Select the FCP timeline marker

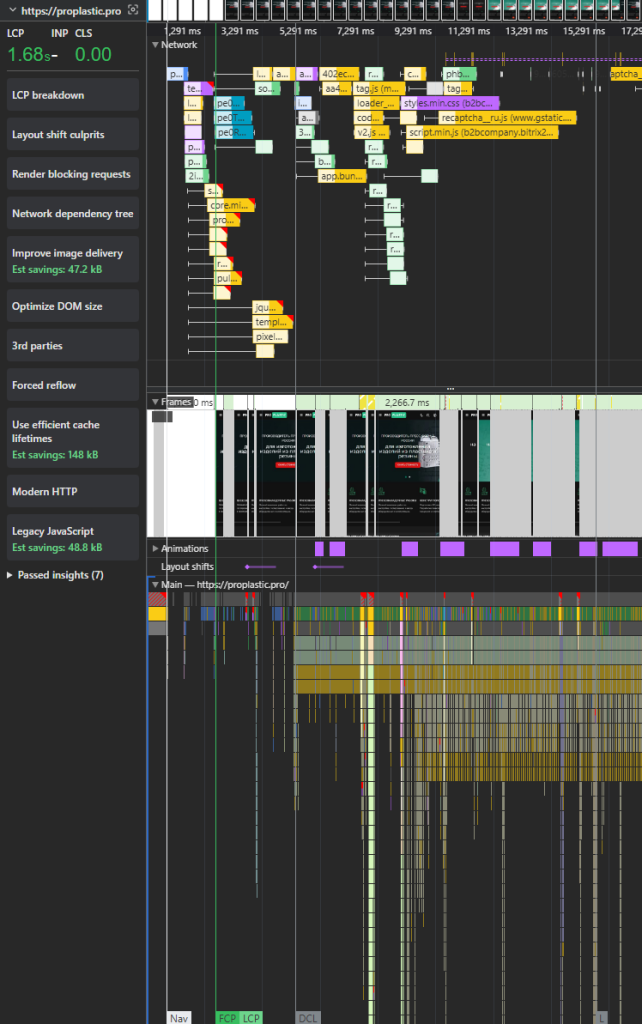coord(227,1017)
